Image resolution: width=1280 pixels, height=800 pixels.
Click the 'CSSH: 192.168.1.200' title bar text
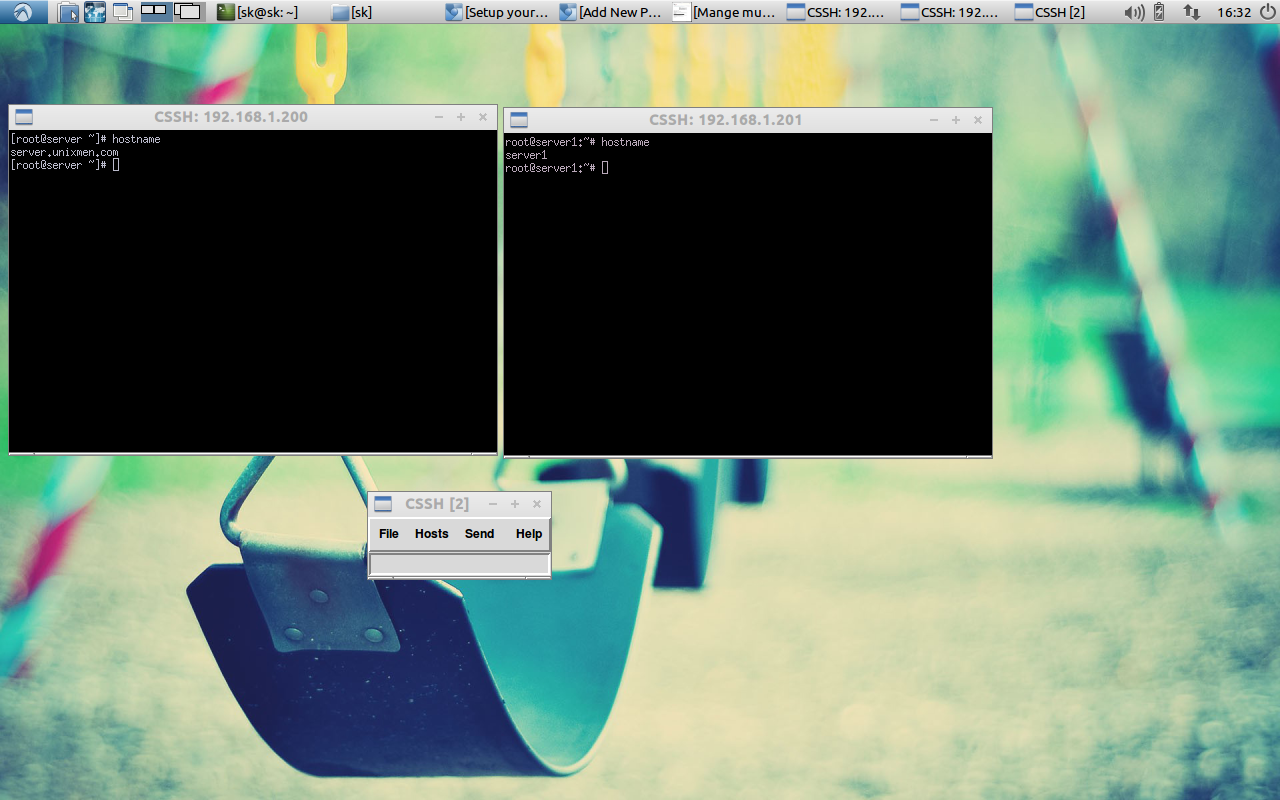[x=231, y=117]
